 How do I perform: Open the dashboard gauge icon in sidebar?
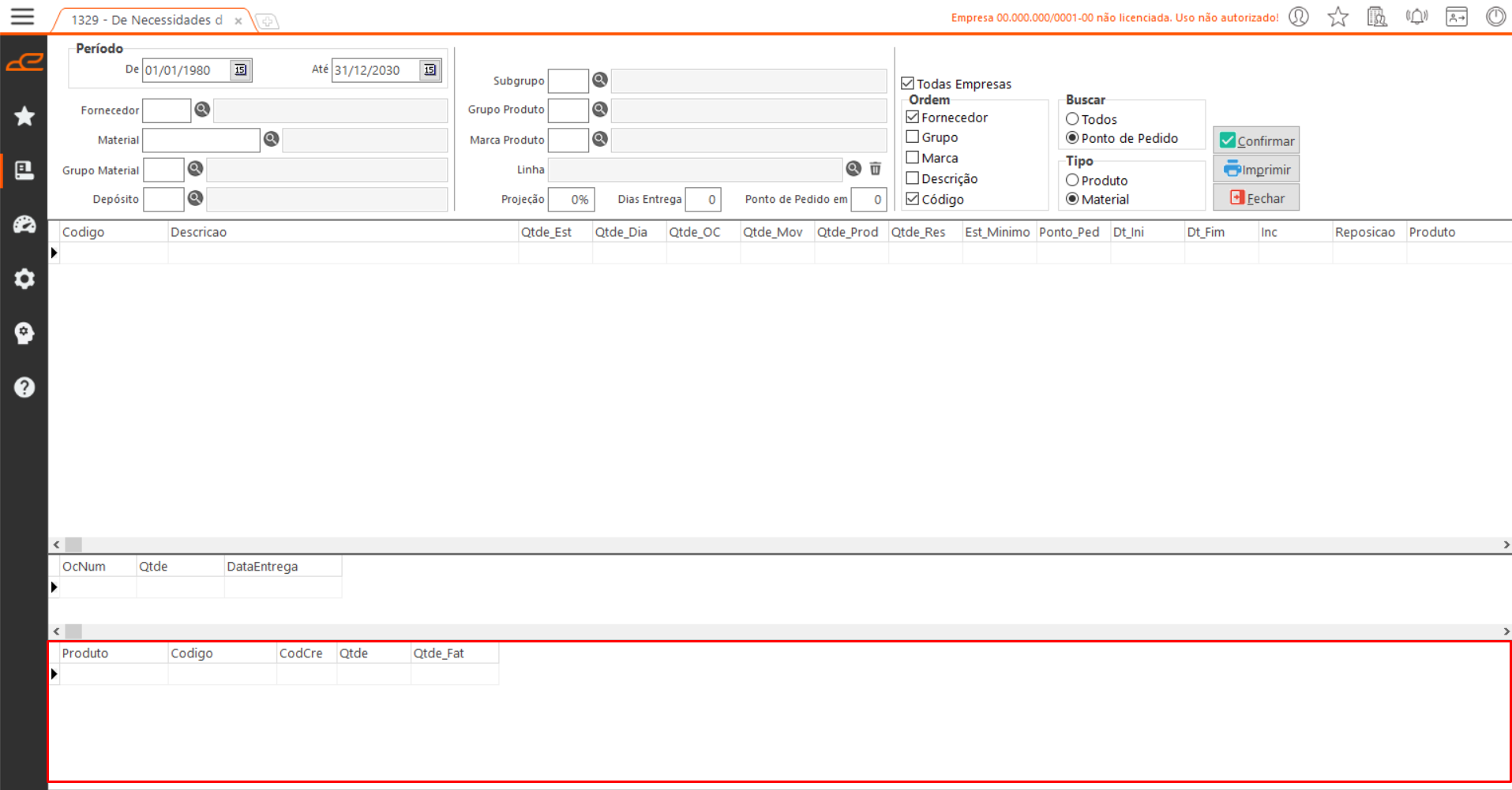24,225
